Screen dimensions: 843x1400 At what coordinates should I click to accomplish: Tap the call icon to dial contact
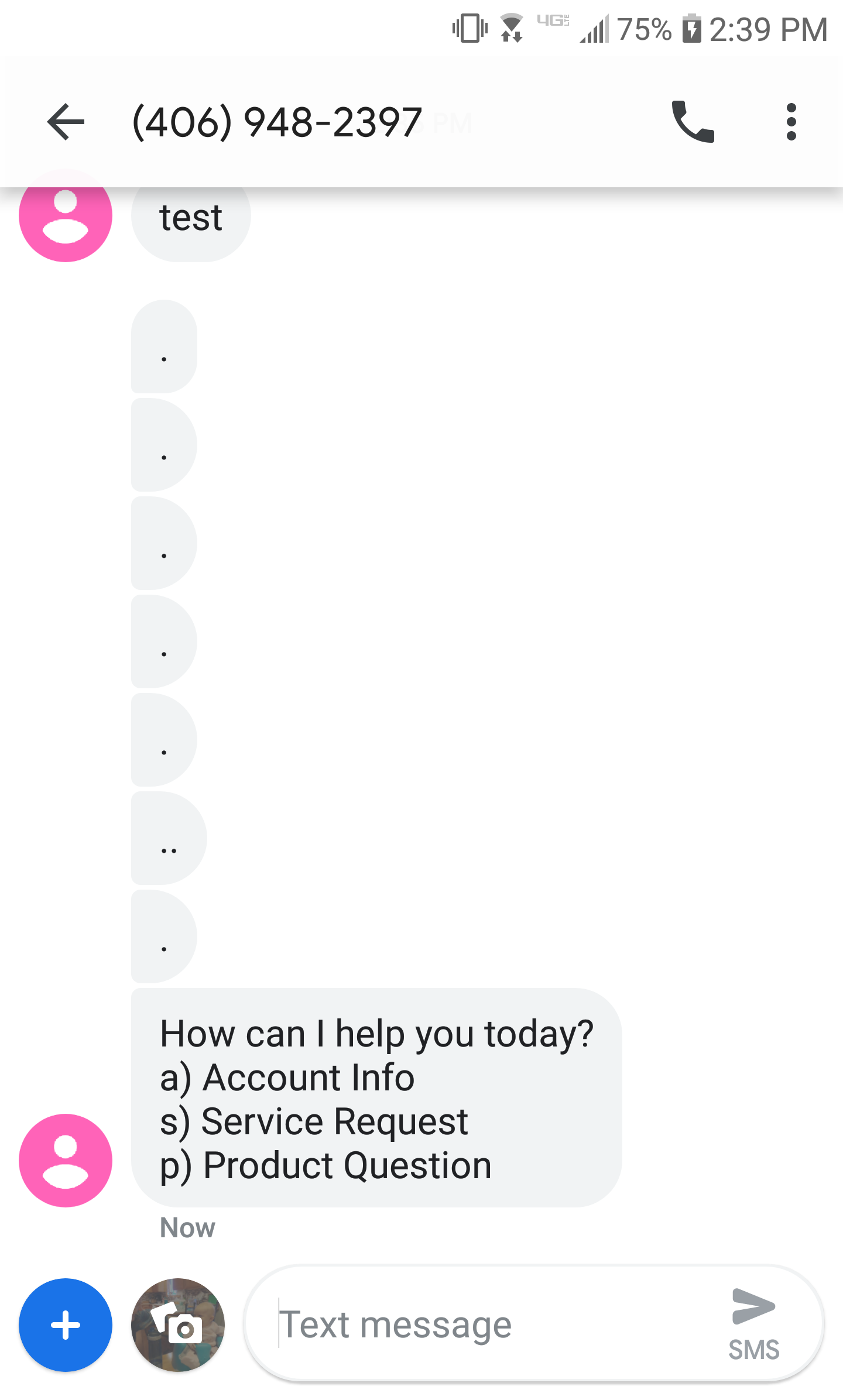[694, 121]
